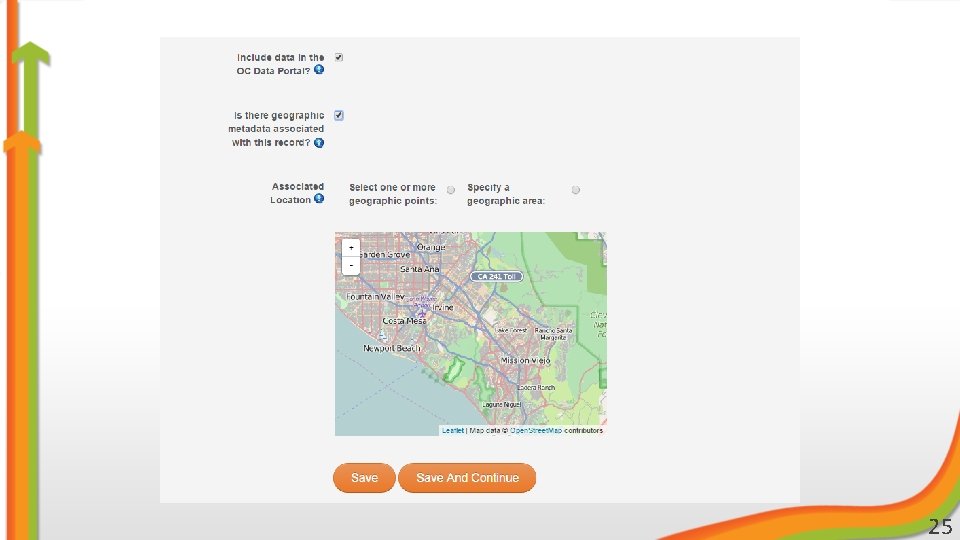Click Newport Beach on the map
This screenshot has width=960, height=540.
[x=392, y=348]
